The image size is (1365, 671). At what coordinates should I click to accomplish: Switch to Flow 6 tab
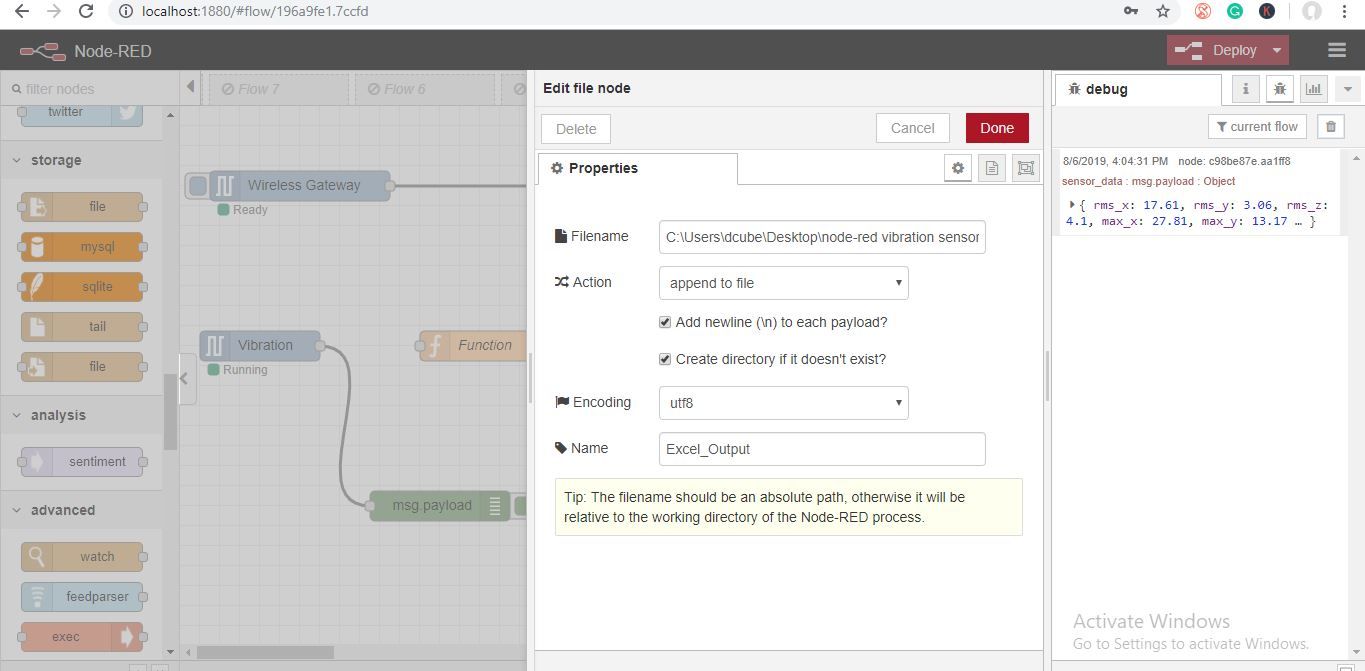click(424, 89)
